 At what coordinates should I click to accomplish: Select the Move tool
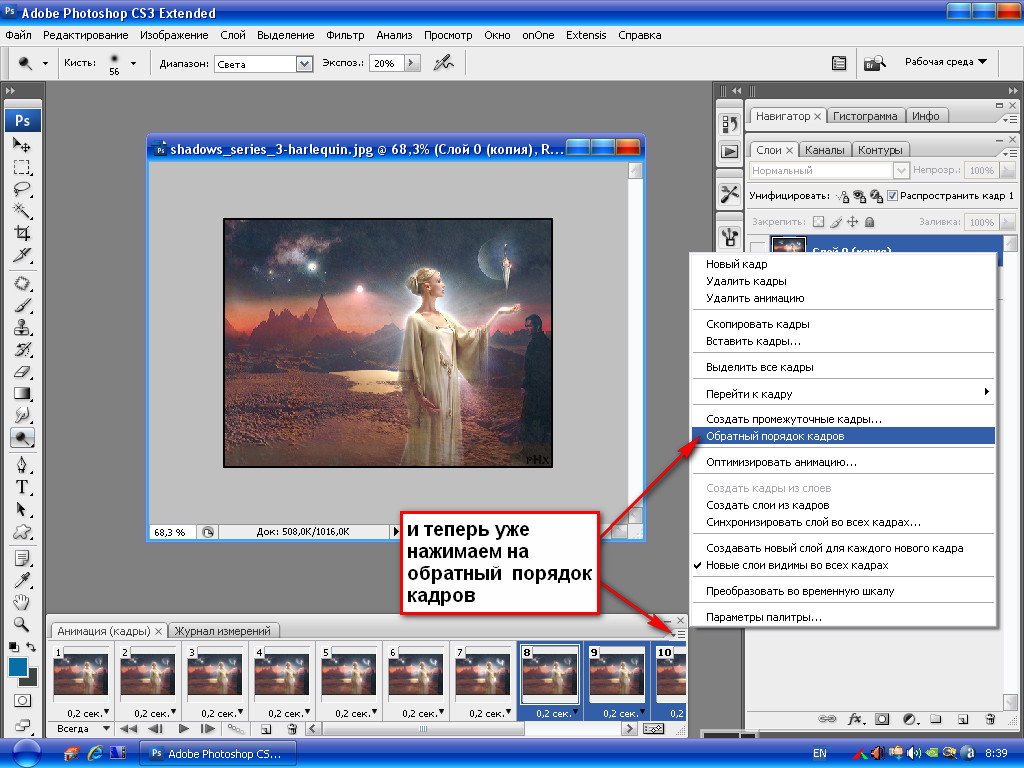22,144
